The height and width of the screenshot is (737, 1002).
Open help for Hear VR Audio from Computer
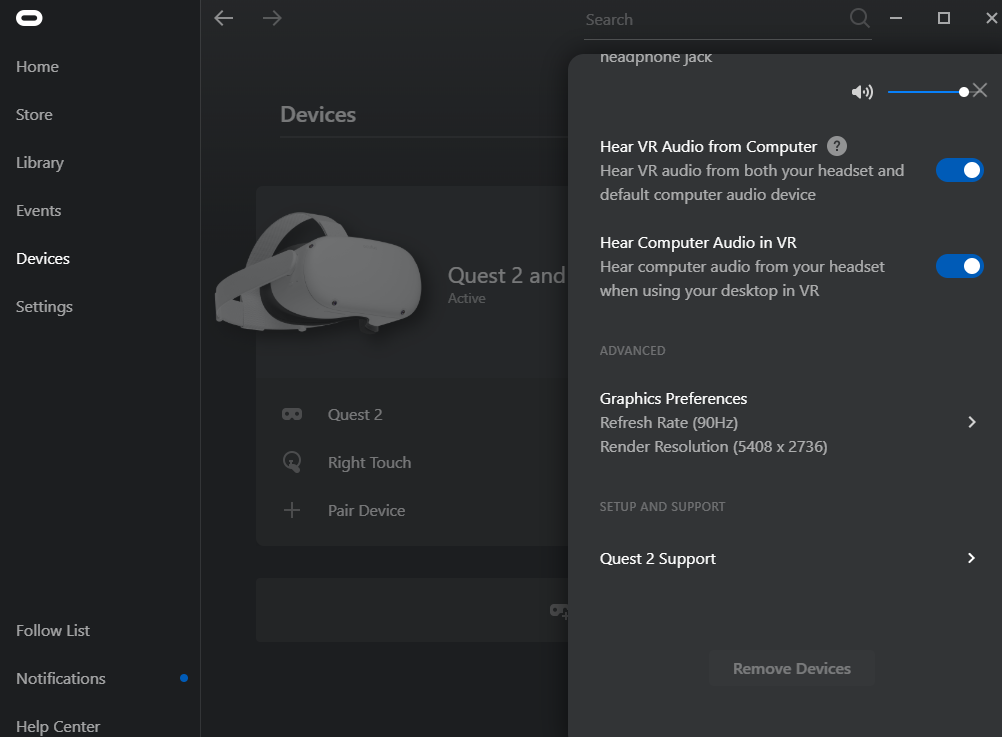836,146
